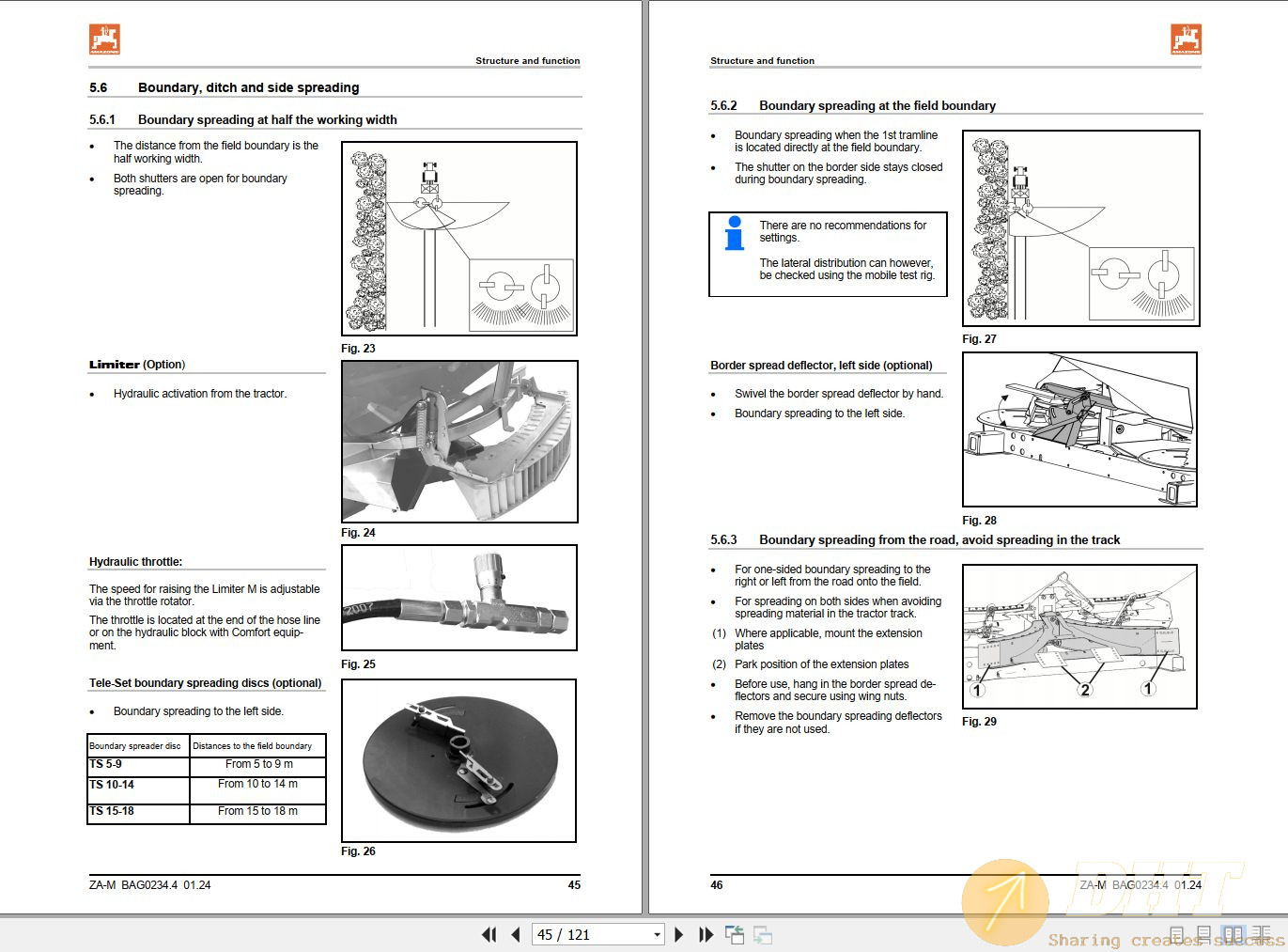Click heading 'Boundary spreading at half the working width'

coord(267,119)
